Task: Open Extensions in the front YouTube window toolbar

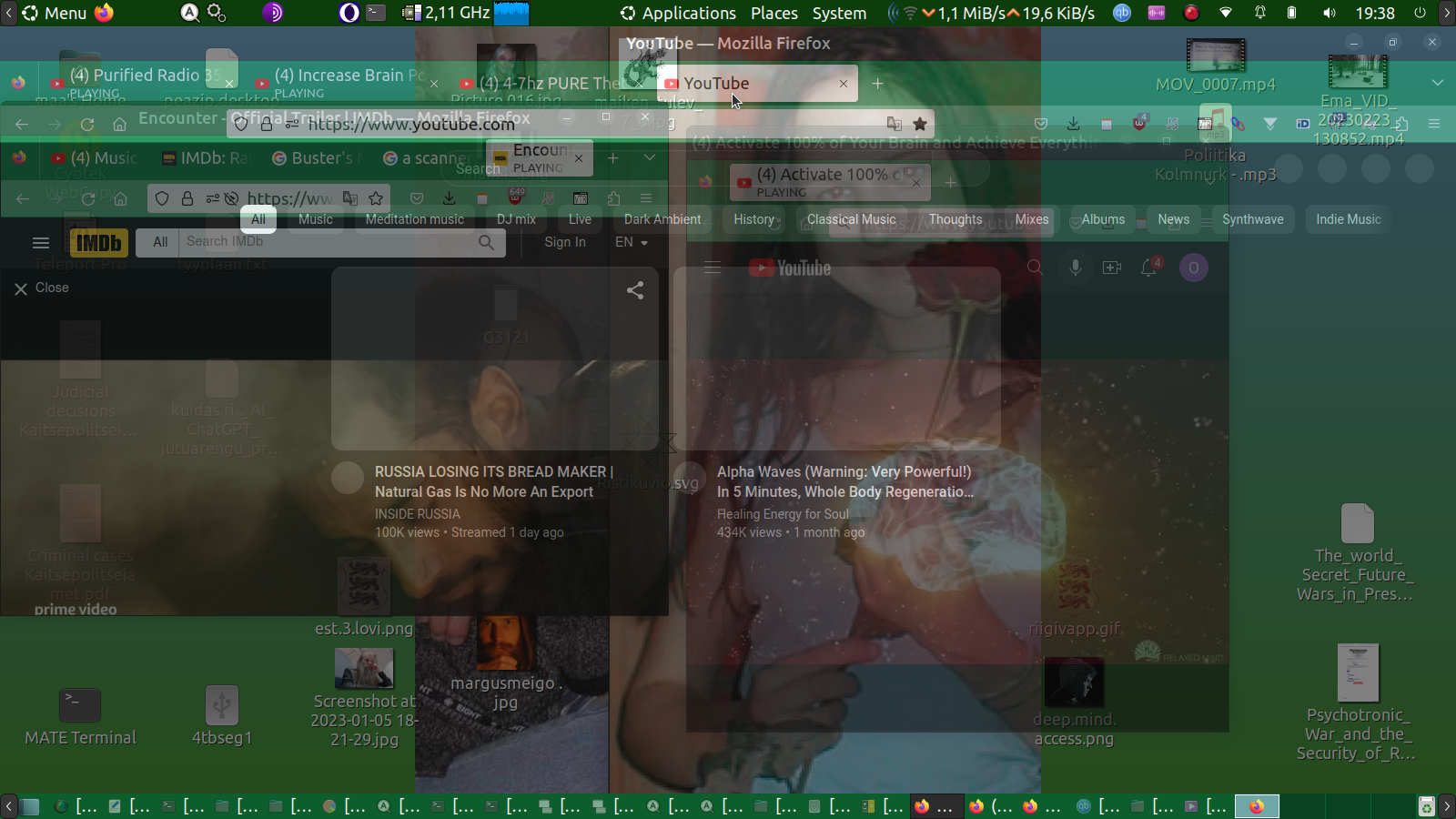Action: point(1401,124)
